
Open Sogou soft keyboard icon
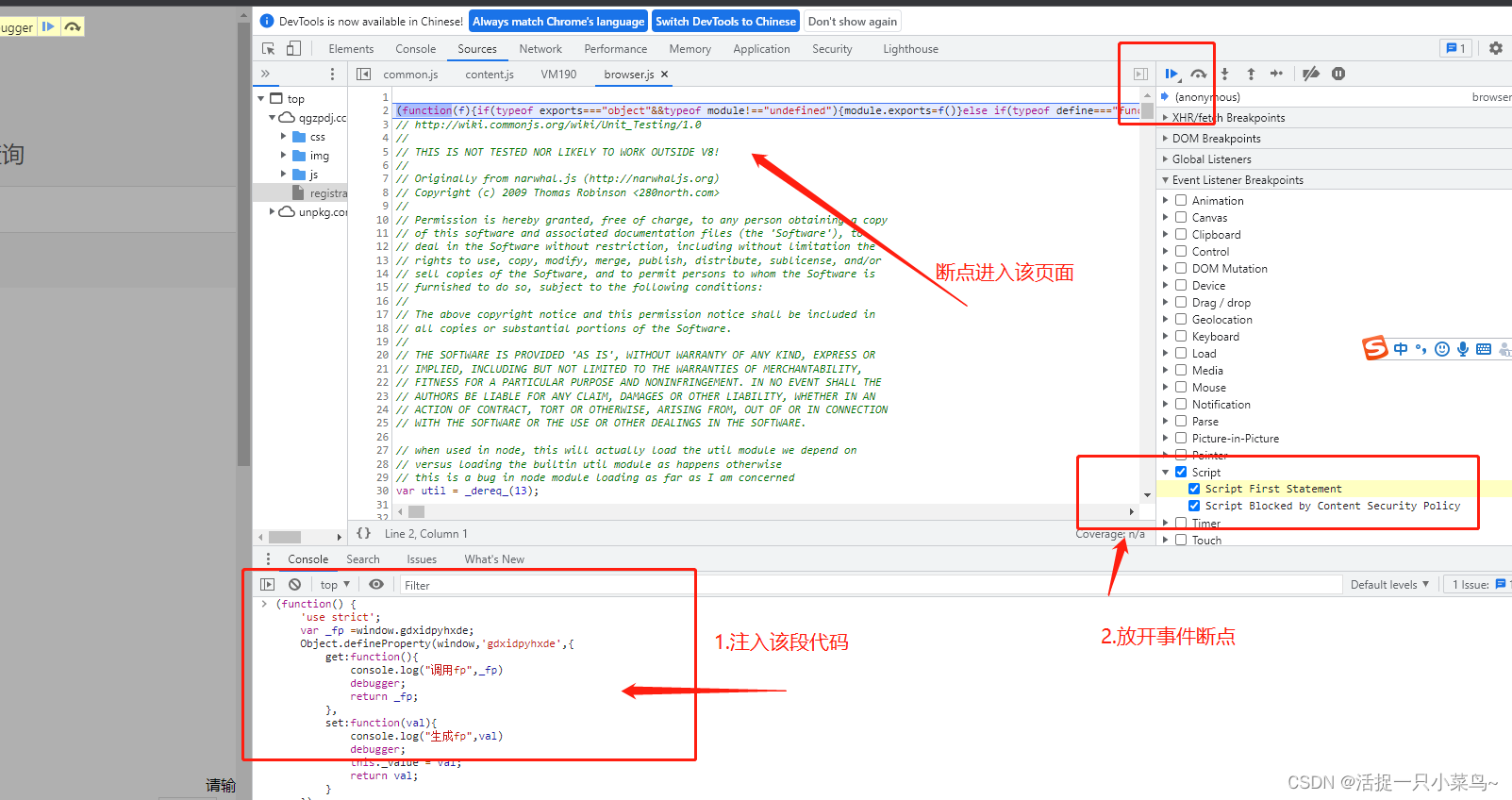pos(1484,349)
